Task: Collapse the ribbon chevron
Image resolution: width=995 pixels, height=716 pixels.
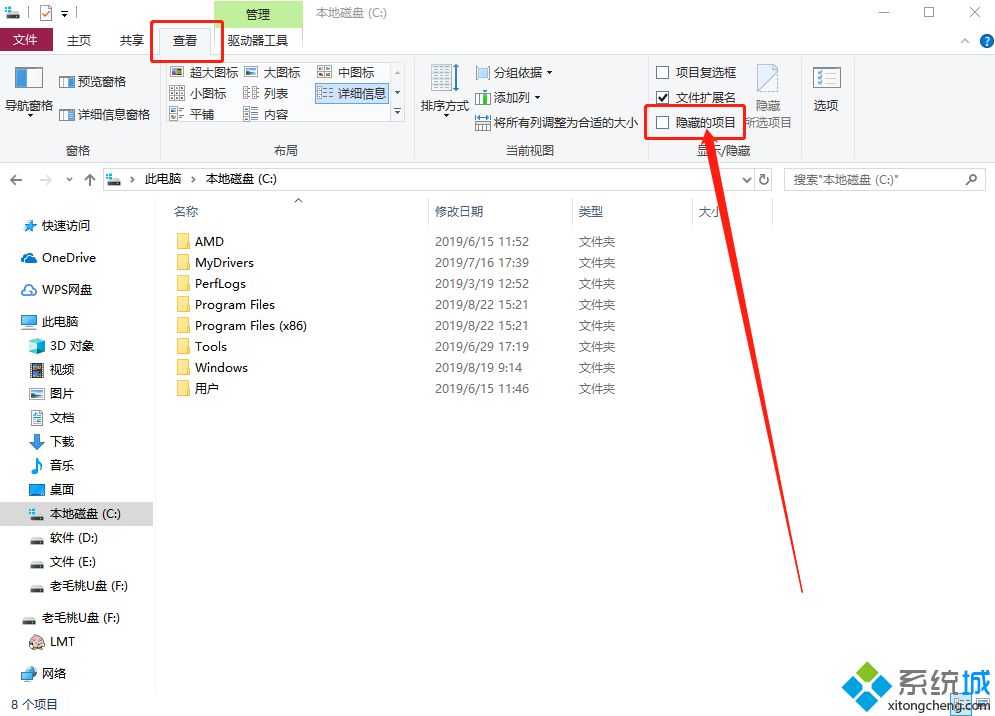Action: [x=965, y=41]
